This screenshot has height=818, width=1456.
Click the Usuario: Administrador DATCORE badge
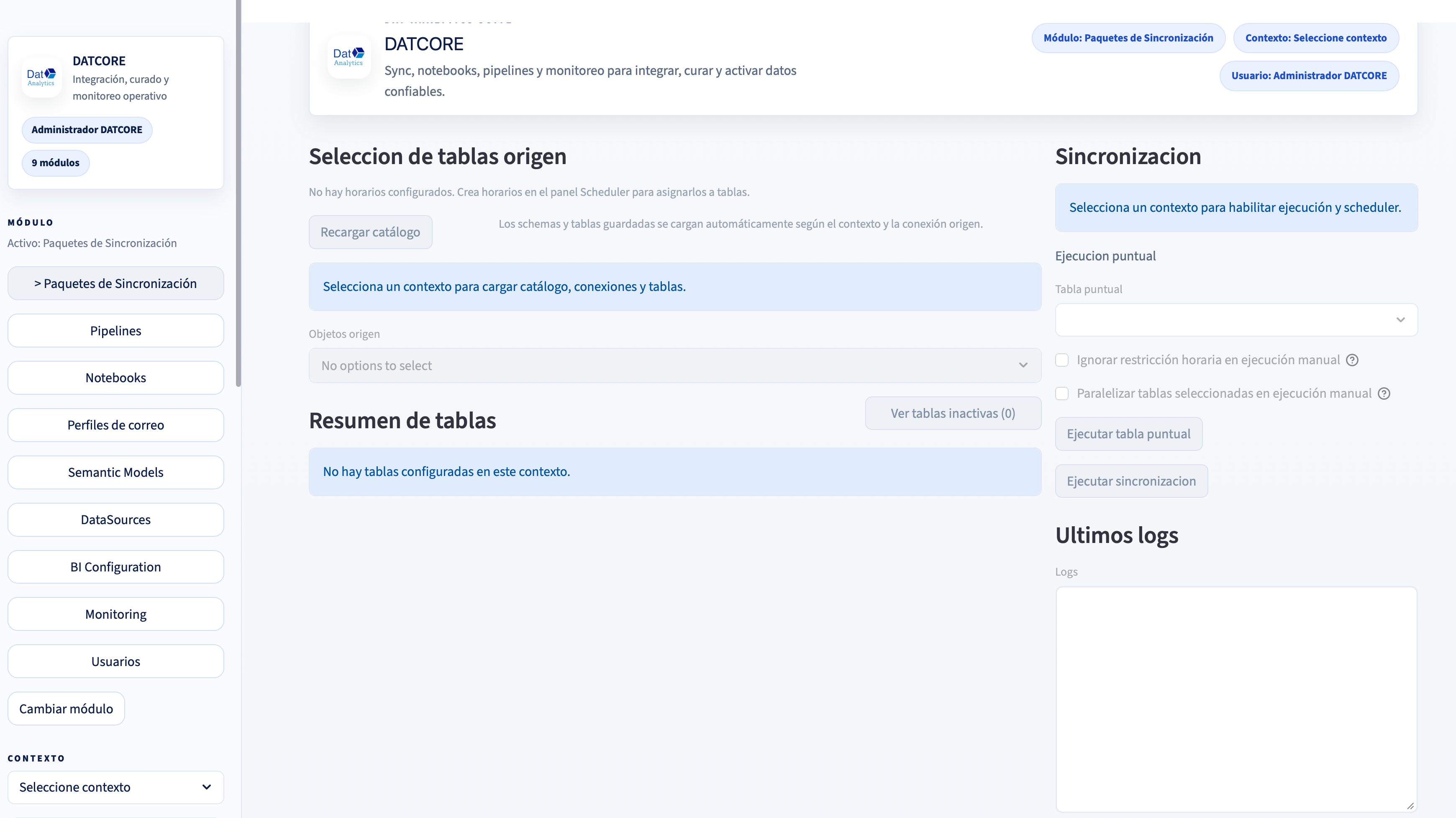coord(1309,76)
